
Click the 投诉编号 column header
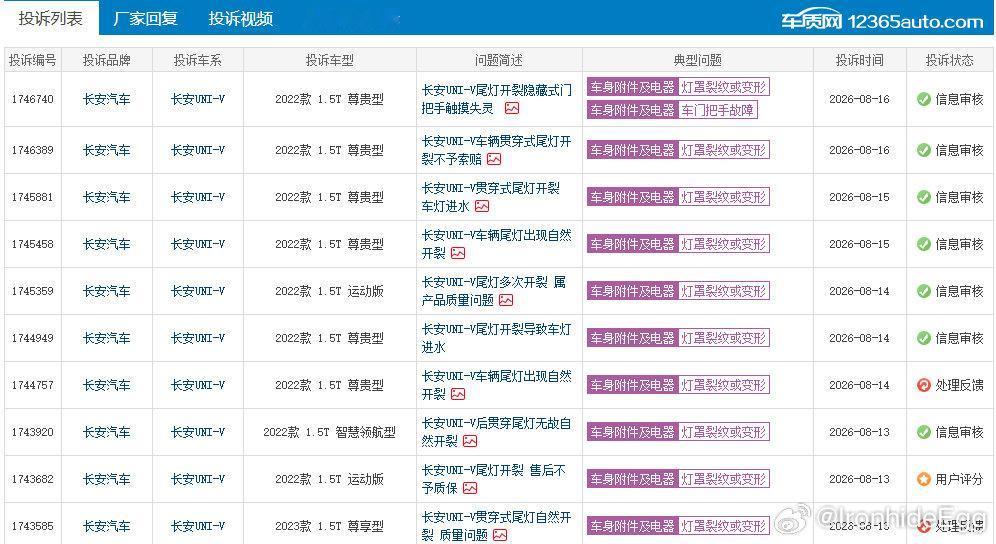click(32, 60)
